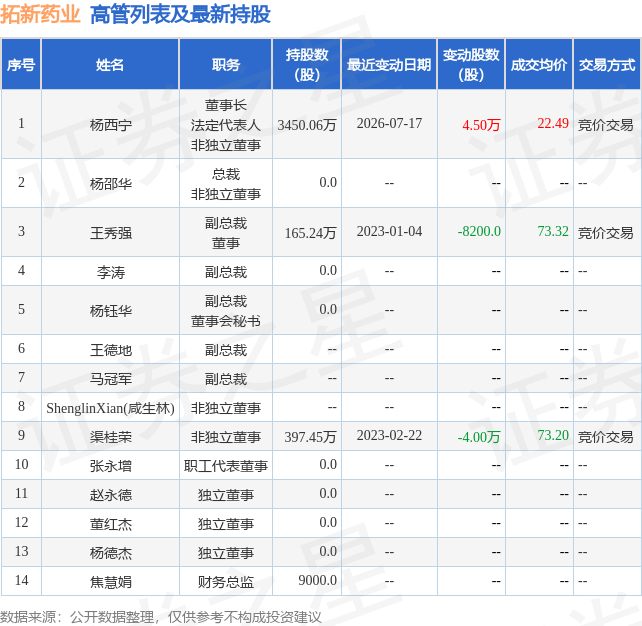Click the average price 73.20
The image size is (642, 626).
[x=553, y=435]
